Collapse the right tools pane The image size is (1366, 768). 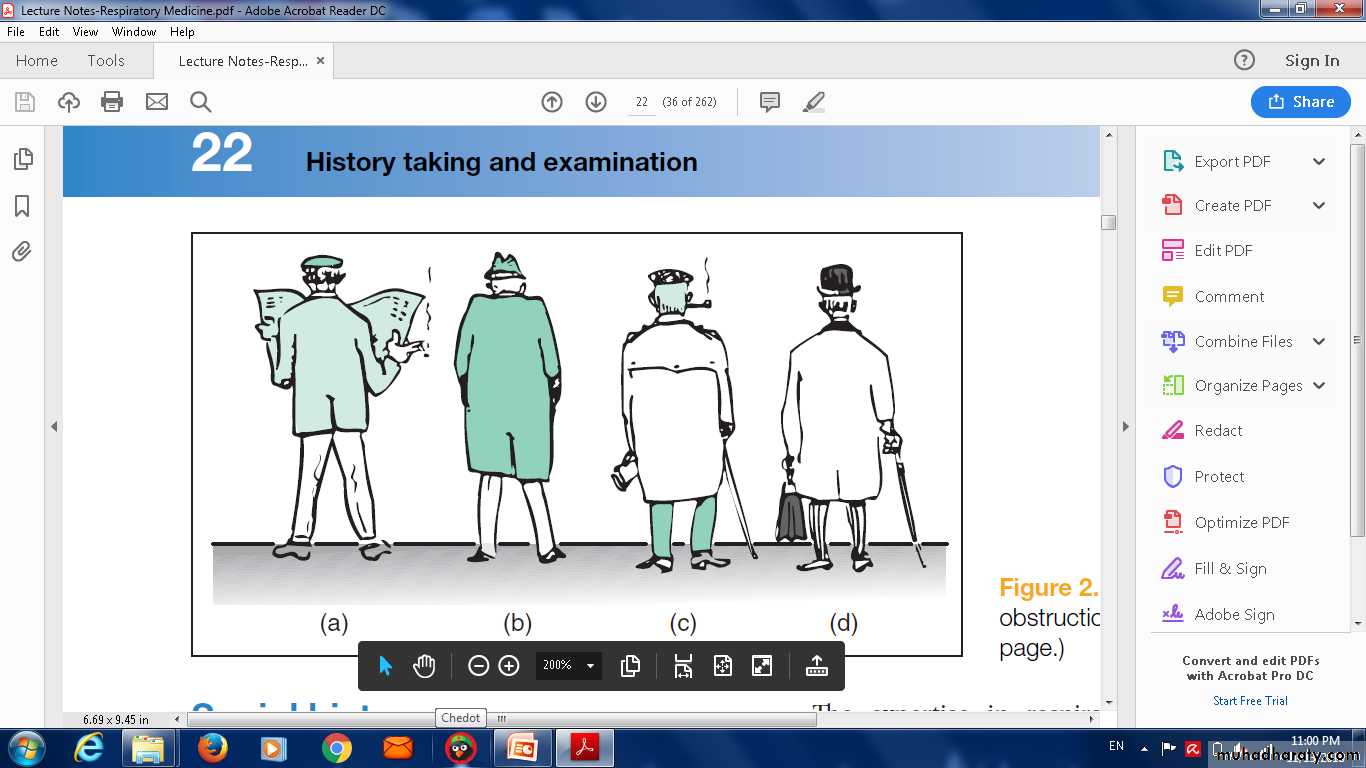(x=1125, y=427)
